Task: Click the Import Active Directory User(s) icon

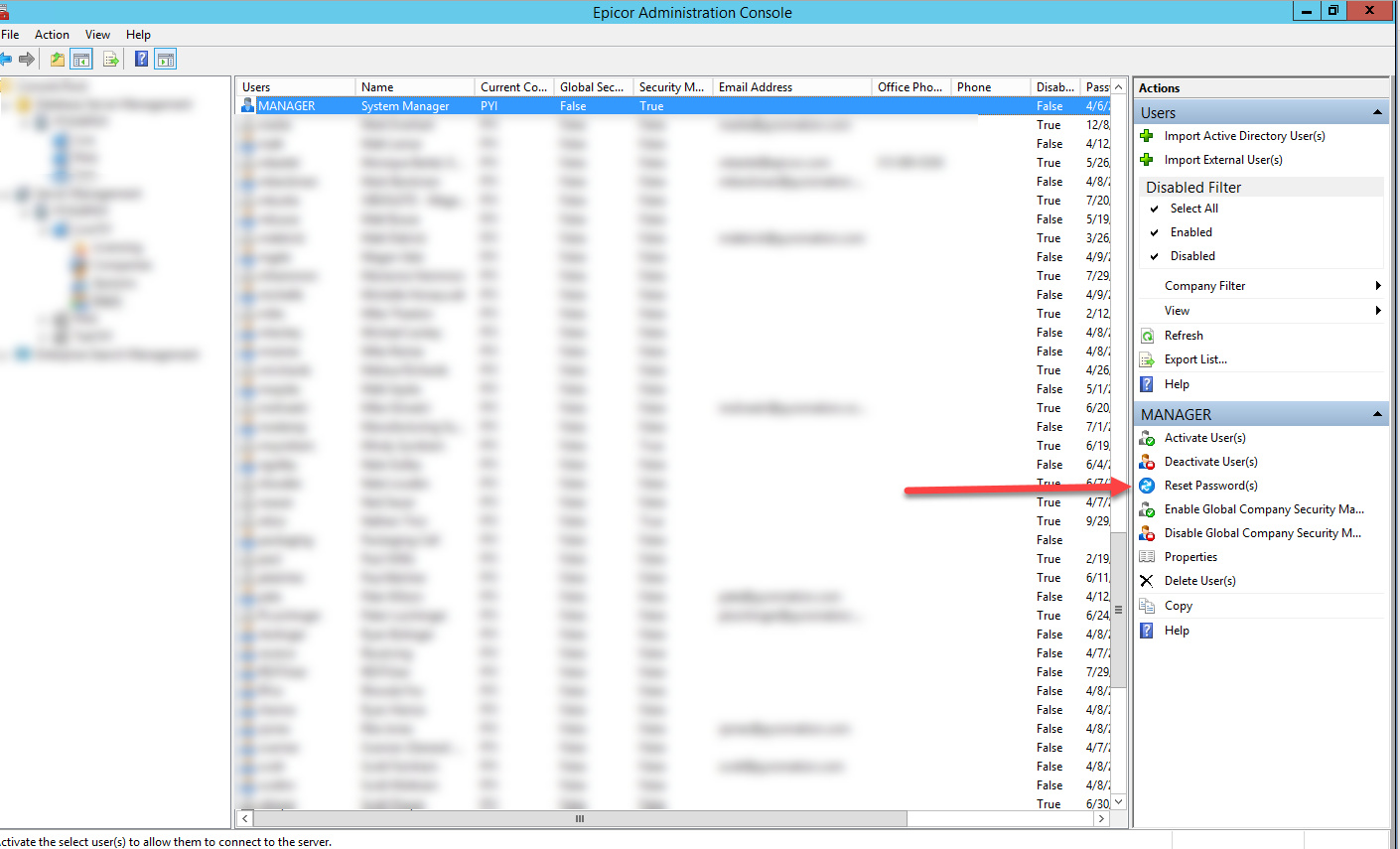Action: pos(1147,136)
